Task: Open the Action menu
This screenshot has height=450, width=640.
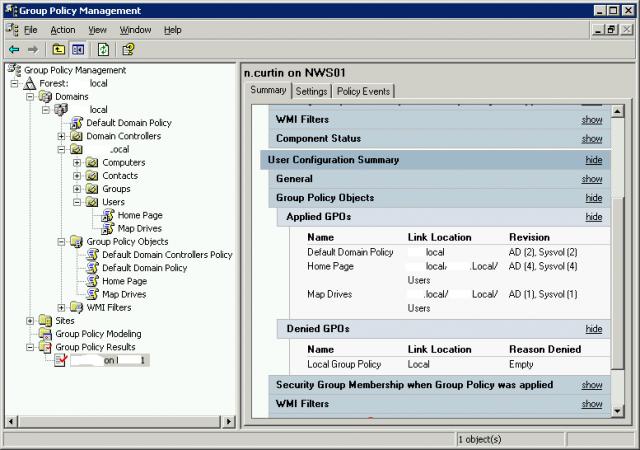Action: click(63, 30)
